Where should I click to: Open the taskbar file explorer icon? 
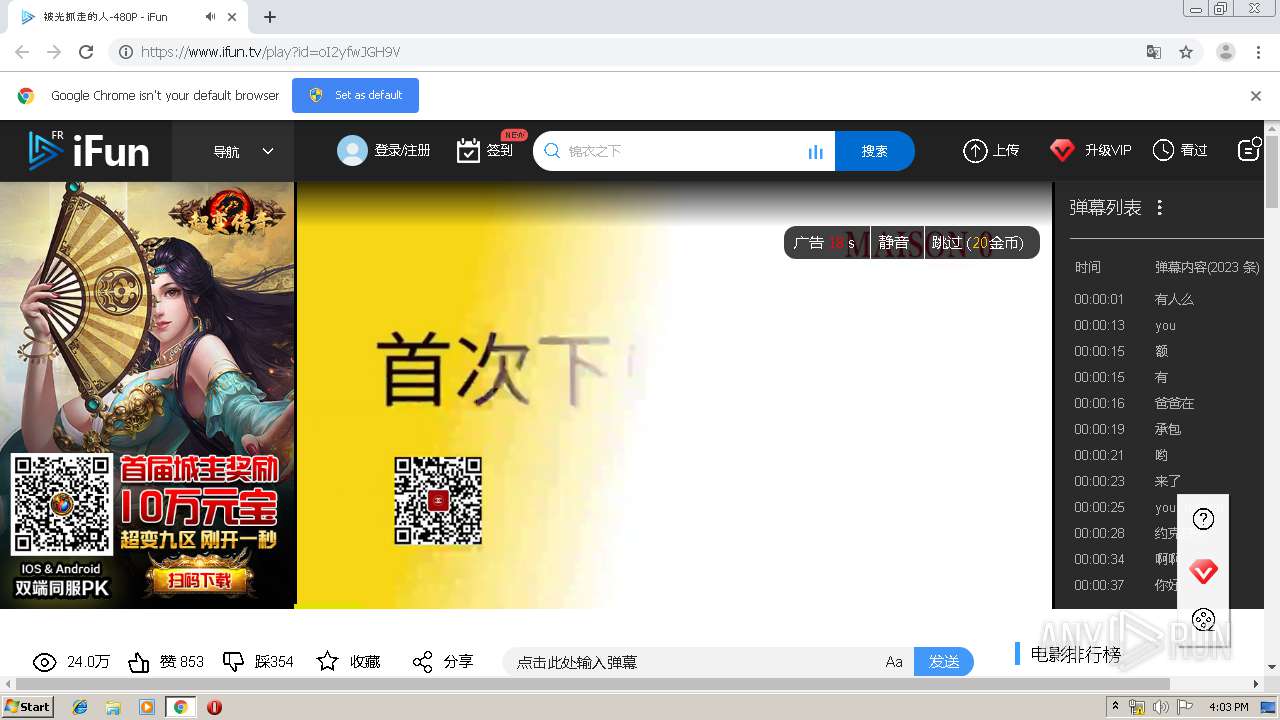(113, 707)
